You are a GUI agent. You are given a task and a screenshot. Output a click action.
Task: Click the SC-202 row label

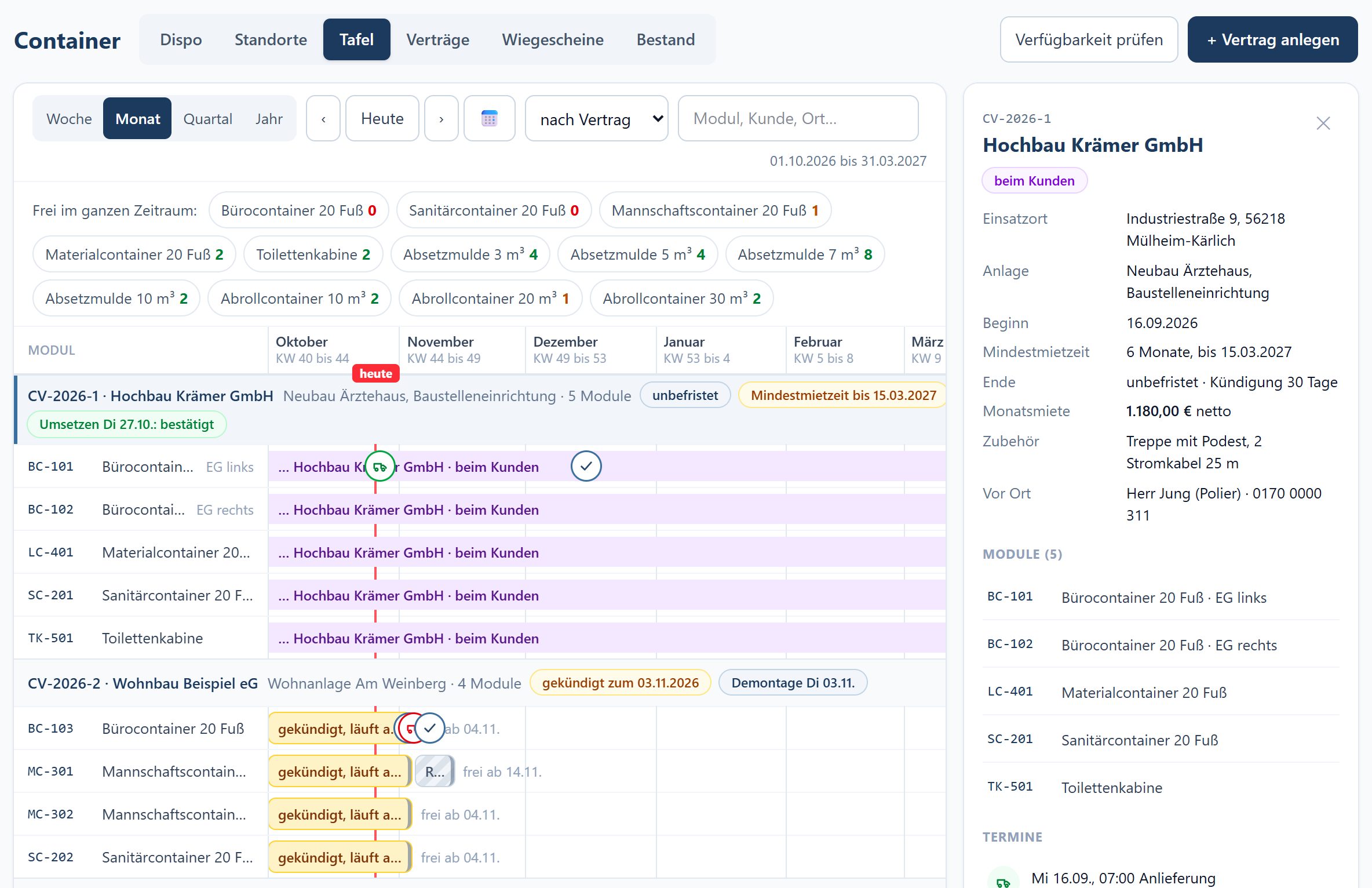pyautogui.click(x=141, y=857)
